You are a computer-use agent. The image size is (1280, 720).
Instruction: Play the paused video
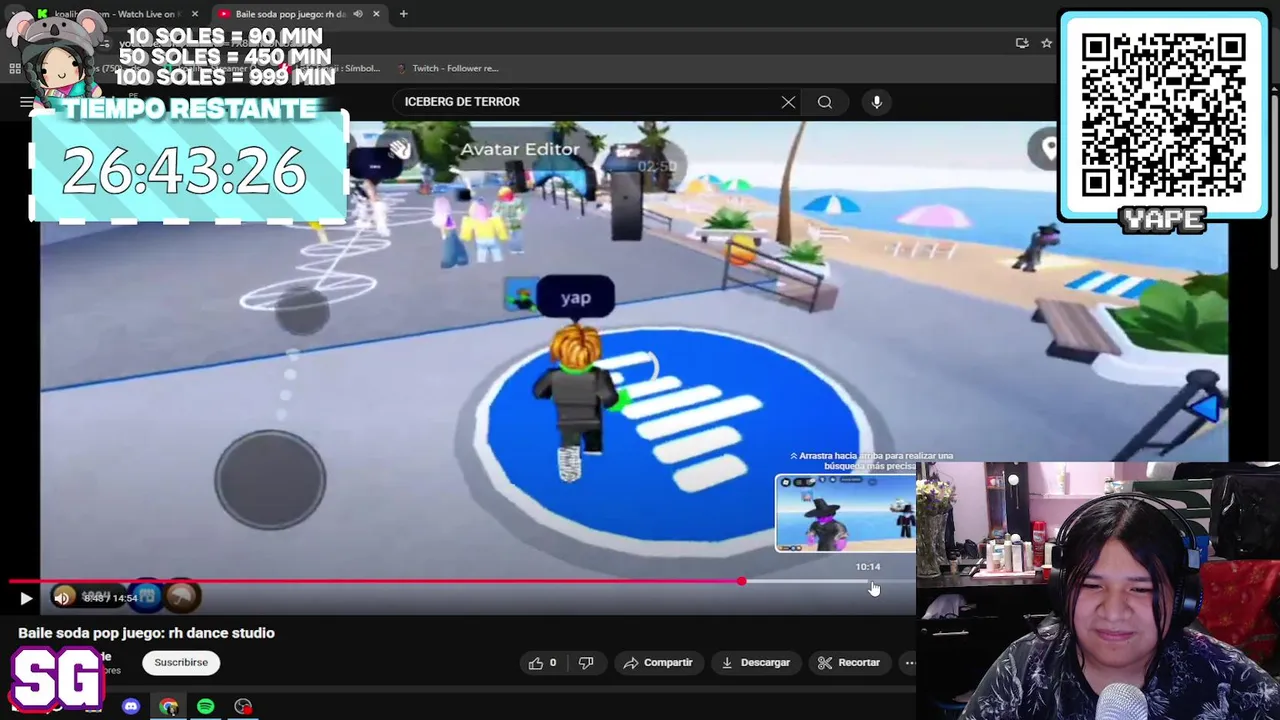coord(26,598)
